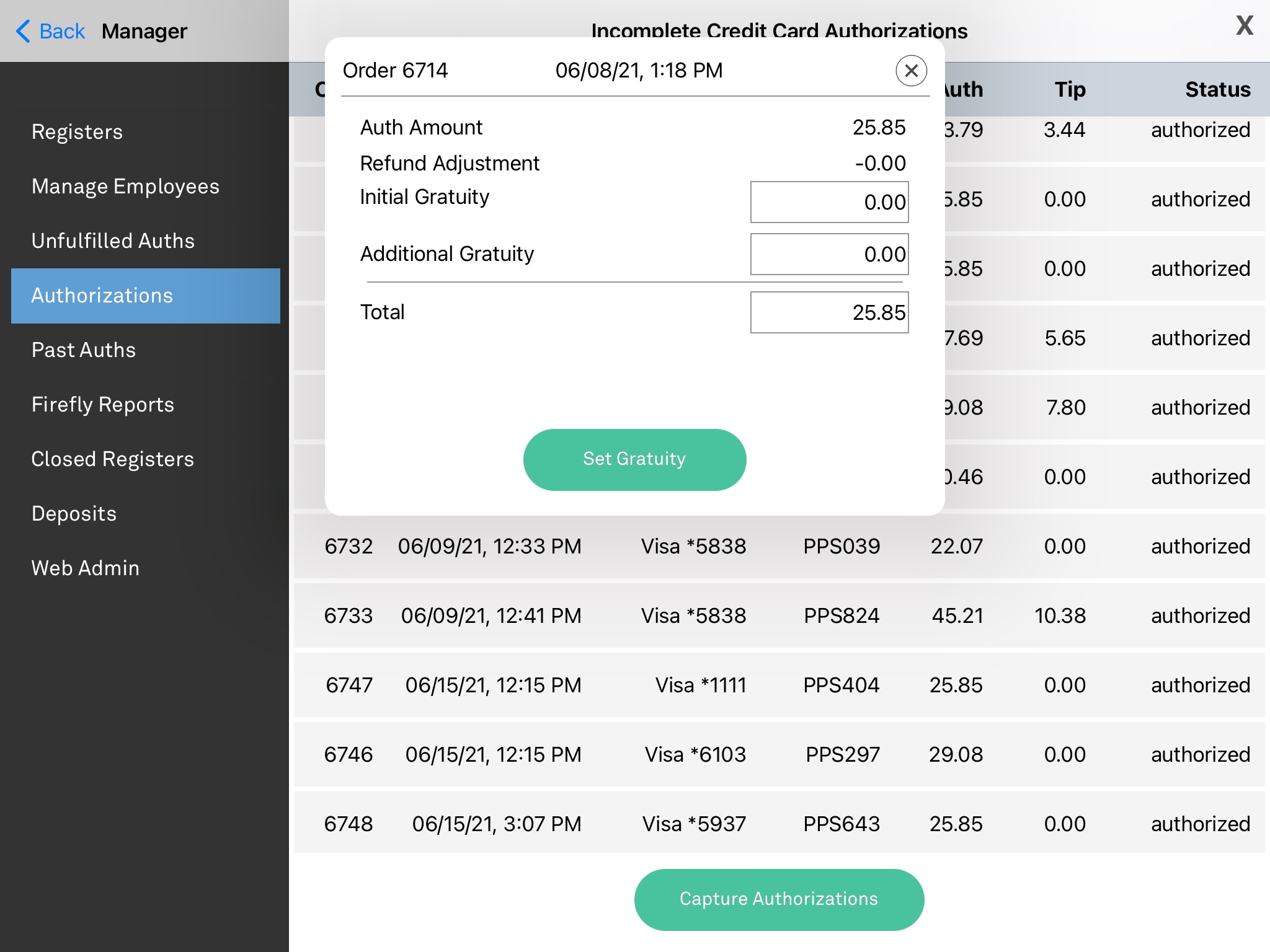Open Past Auths list
Viewport: 1270px width, 952px height.
tap(84, 350)
